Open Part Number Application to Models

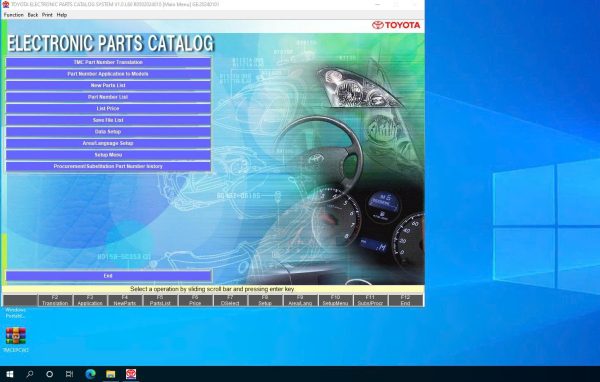pos(108,74)
